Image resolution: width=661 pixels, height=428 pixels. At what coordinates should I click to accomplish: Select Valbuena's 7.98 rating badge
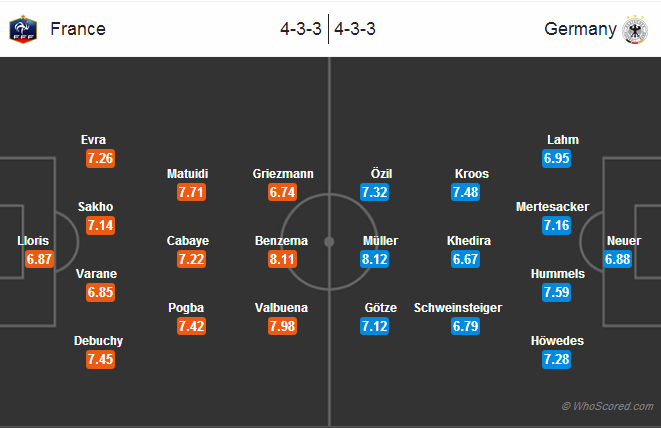(x=282, y=326)
